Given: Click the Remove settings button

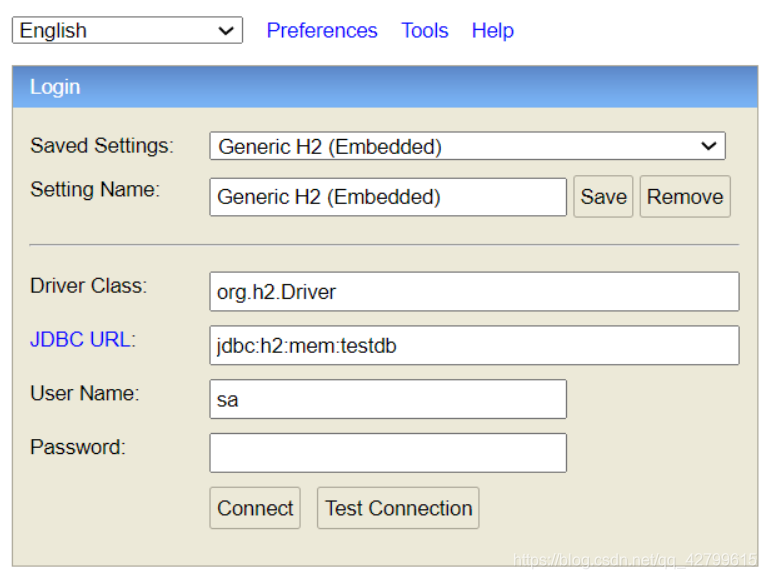Looking at the screenshot, I should pos(685,197).
